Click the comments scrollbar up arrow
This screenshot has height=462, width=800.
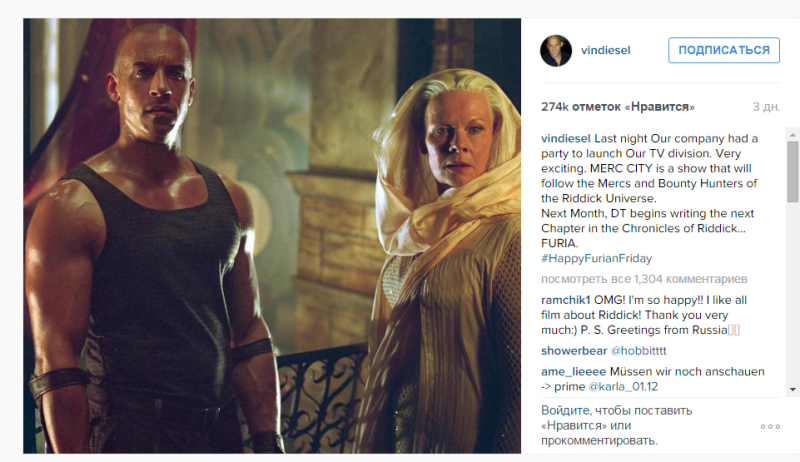792,135
